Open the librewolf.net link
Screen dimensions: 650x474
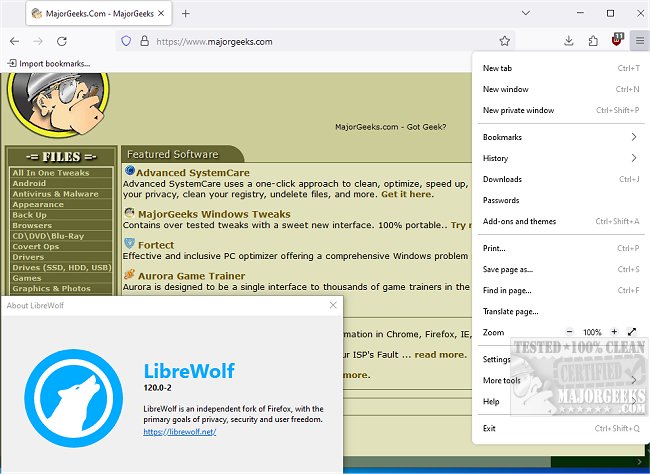(x=180, y=431)
